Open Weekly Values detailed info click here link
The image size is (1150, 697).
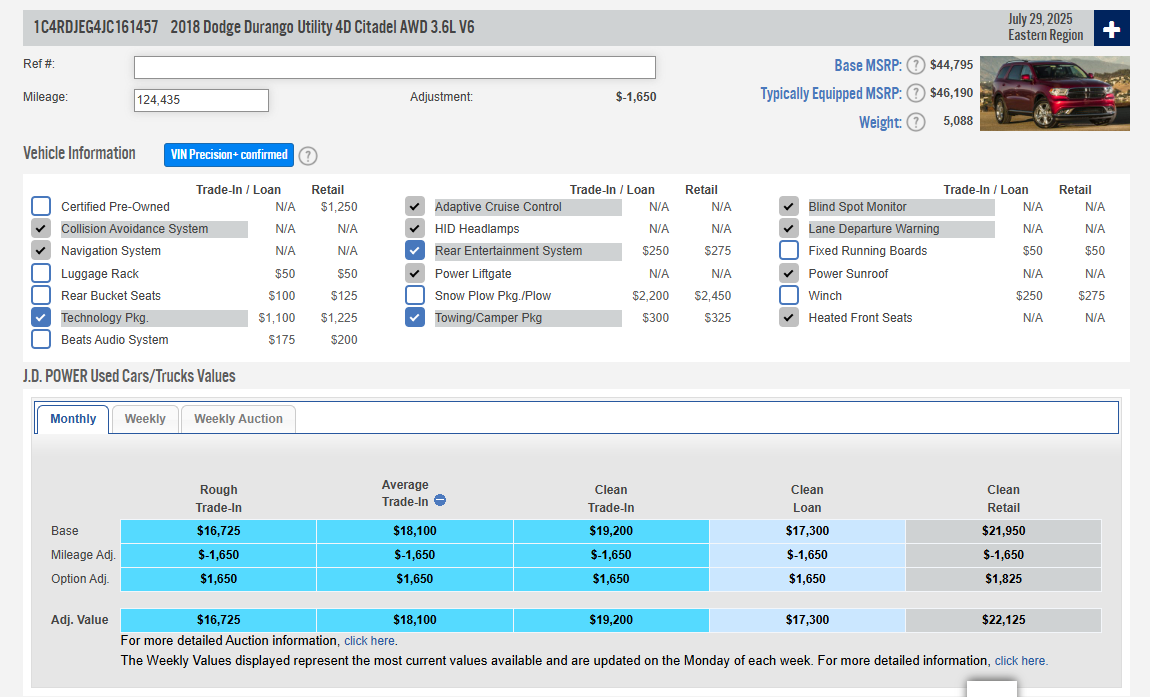(1021, 660)
